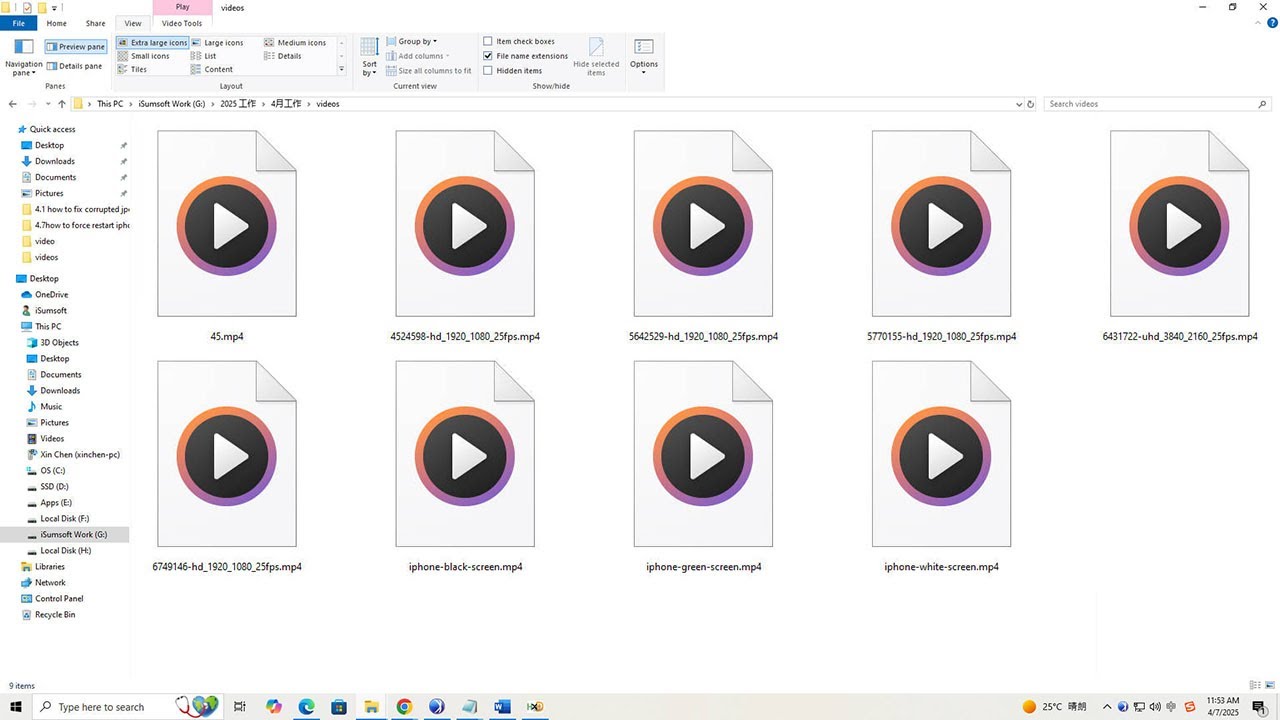Open the Windows Start menu
The height and width of the screenshot is (720, 1280).
click(x=16, y=707)
